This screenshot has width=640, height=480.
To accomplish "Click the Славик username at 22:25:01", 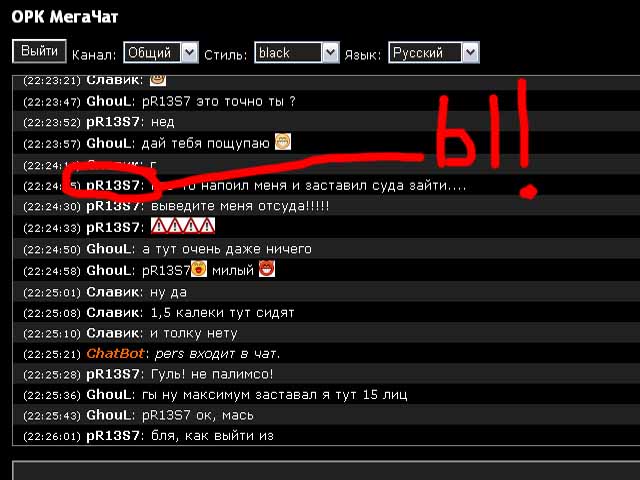I will [x=113, y=292].
